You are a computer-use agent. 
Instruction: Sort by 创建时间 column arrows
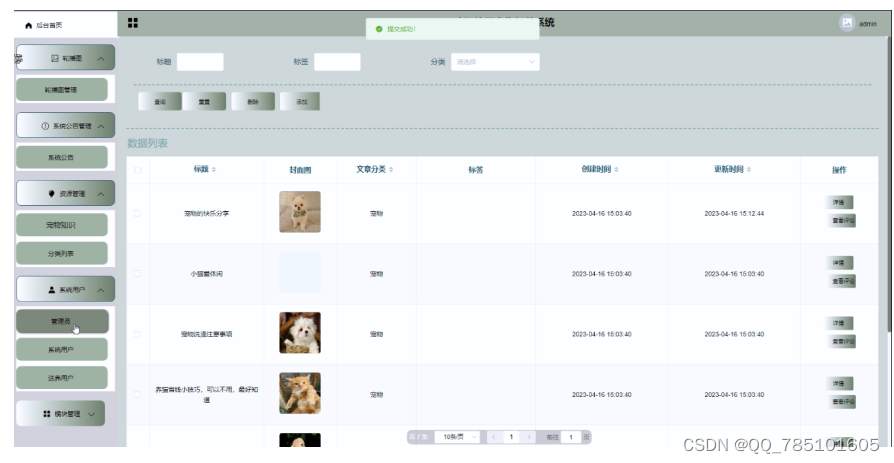pyautogui.click(x=616, y=169)
